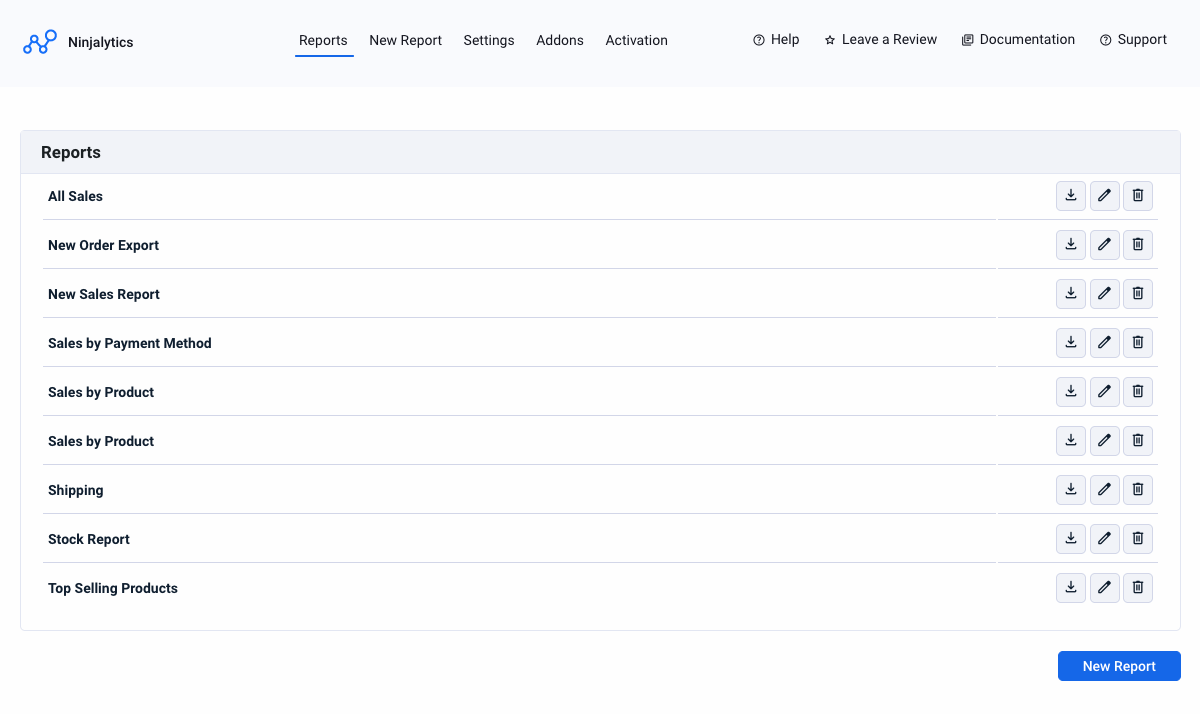
Task: Switch to the Settings tab
Action: [488, 40]
